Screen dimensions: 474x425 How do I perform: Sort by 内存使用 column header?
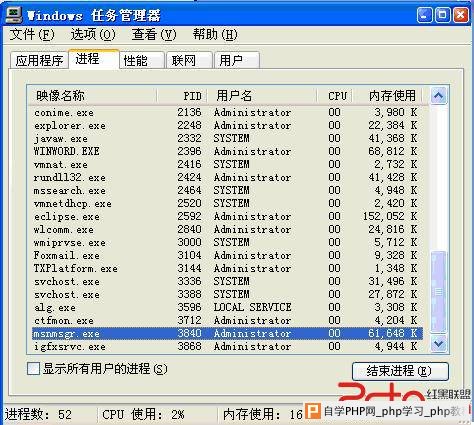click(x=387, y=96)
